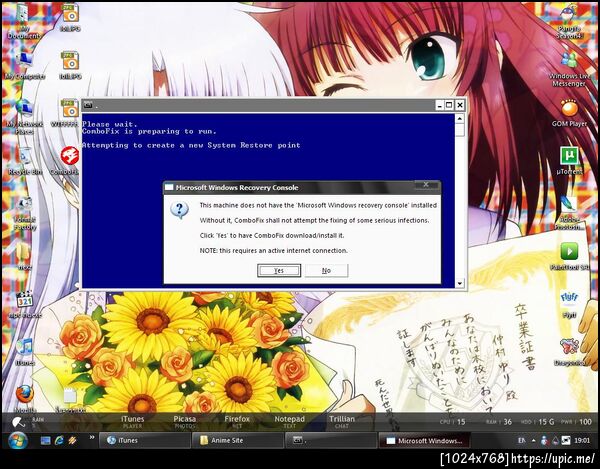Launch Notepad from the dock bar
The image size is (600, 469).
[x=289, y=422]
